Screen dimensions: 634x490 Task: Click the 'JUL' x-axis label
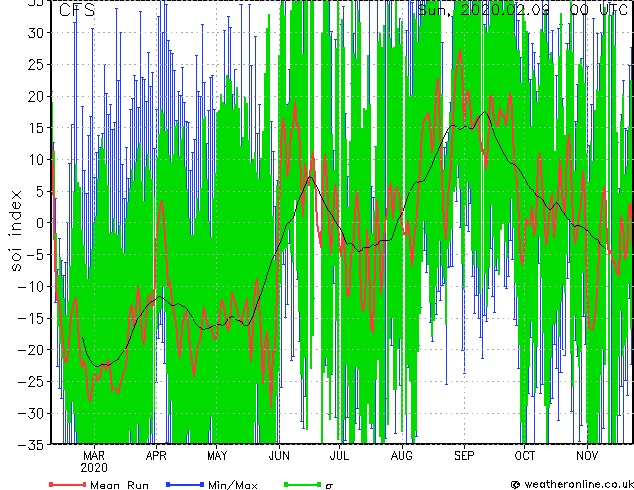point(339,456)
